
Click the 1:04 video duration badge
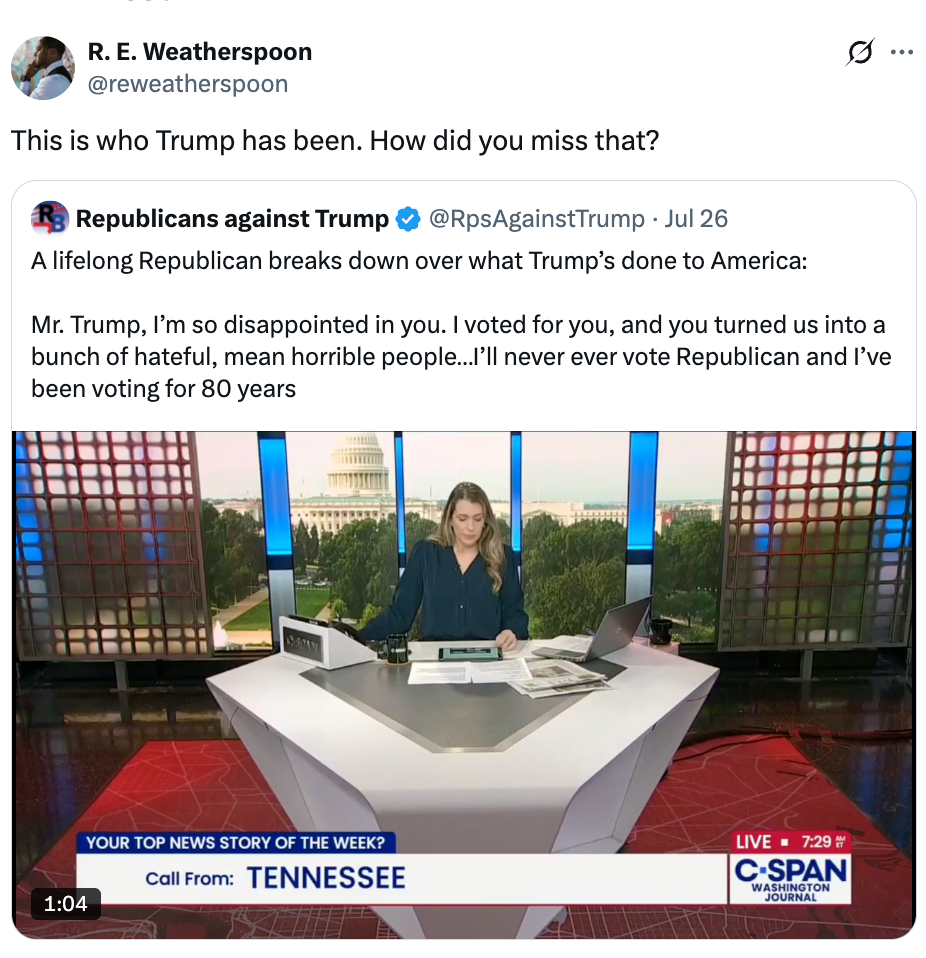[x=65, y=904]
